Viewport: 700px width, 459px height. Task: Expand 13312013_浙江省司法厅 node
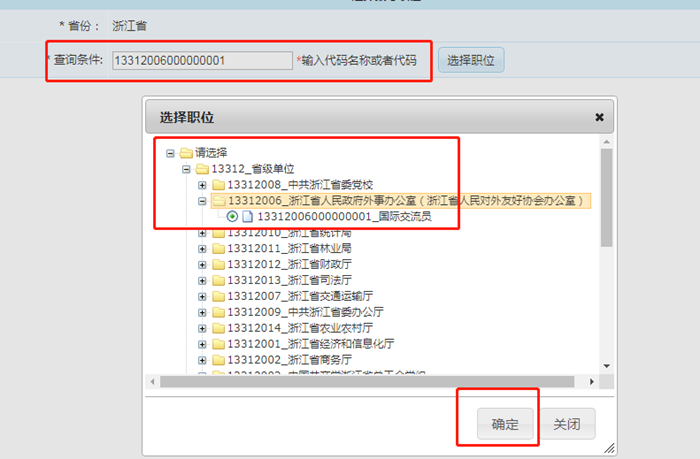click(x=202, y=280)
